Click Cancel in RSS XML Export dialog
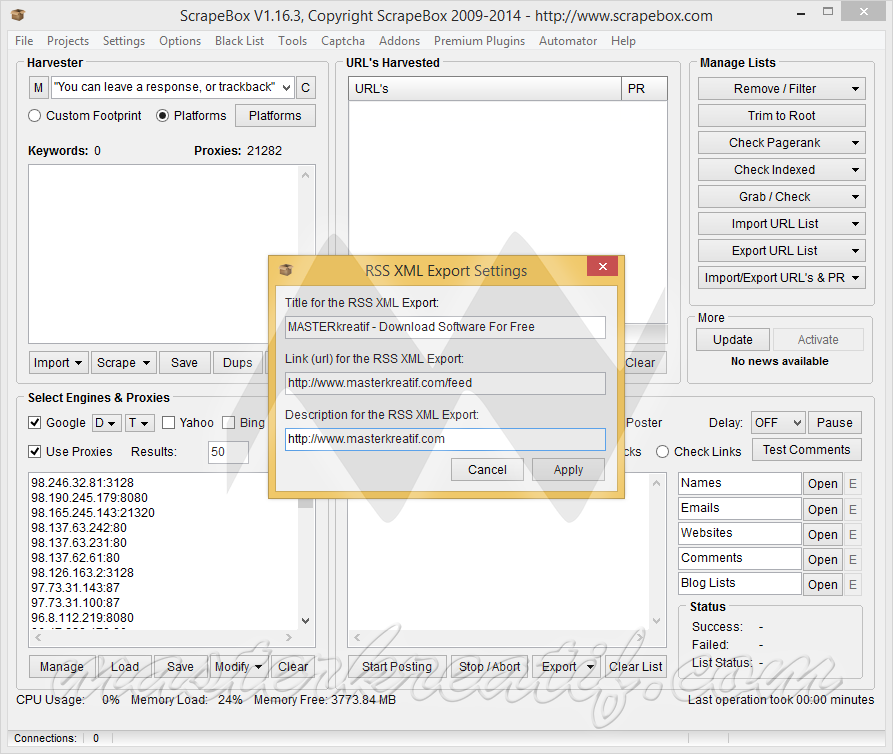The width and height of the screenshot is (893, 754). pyautogui.click(x=487, y=470)
